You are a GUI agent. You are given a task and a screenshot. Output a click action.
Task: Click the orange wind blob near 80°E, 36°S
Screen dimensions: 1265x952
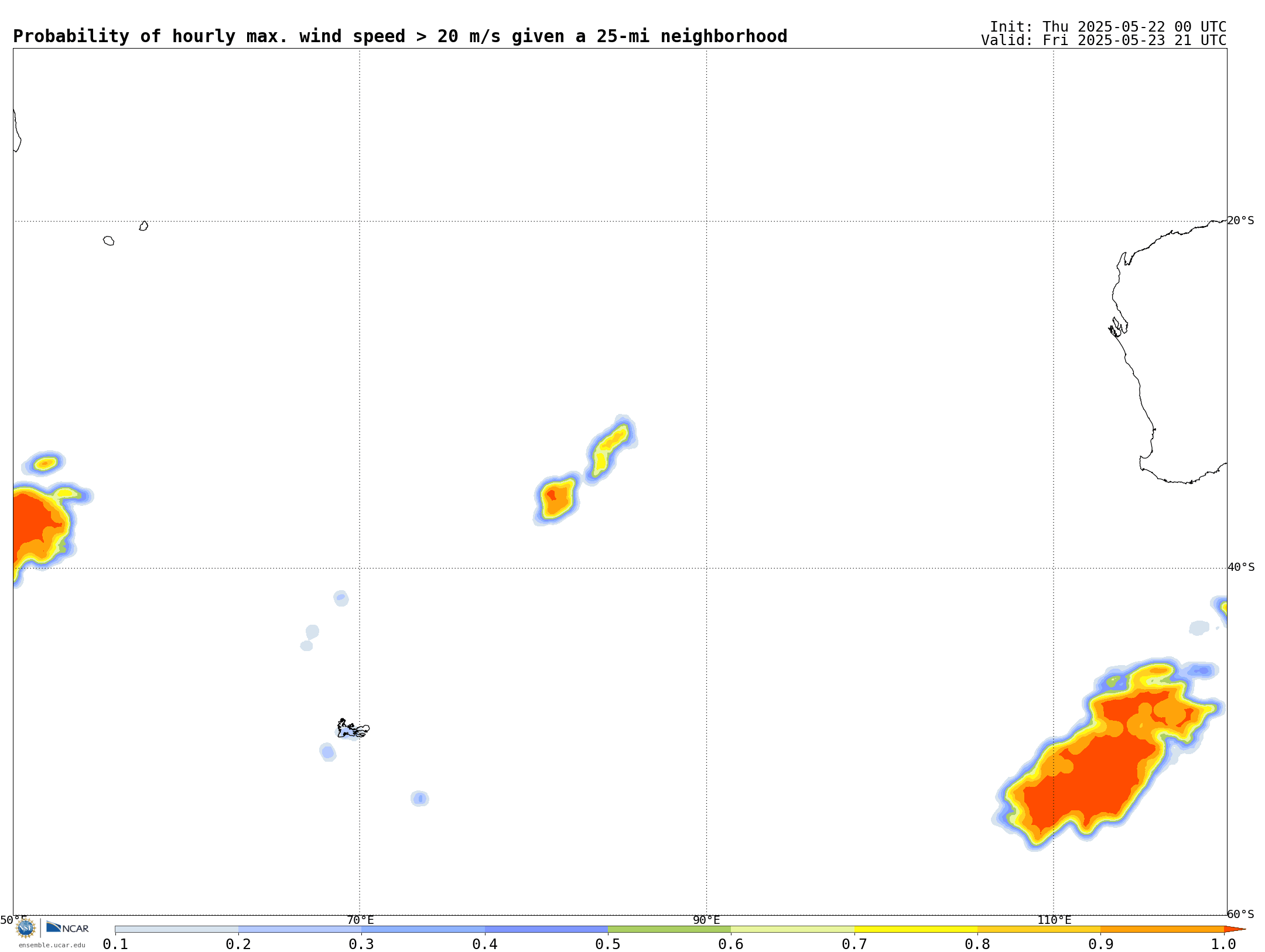pyautogui.click(x=556, y=499)
